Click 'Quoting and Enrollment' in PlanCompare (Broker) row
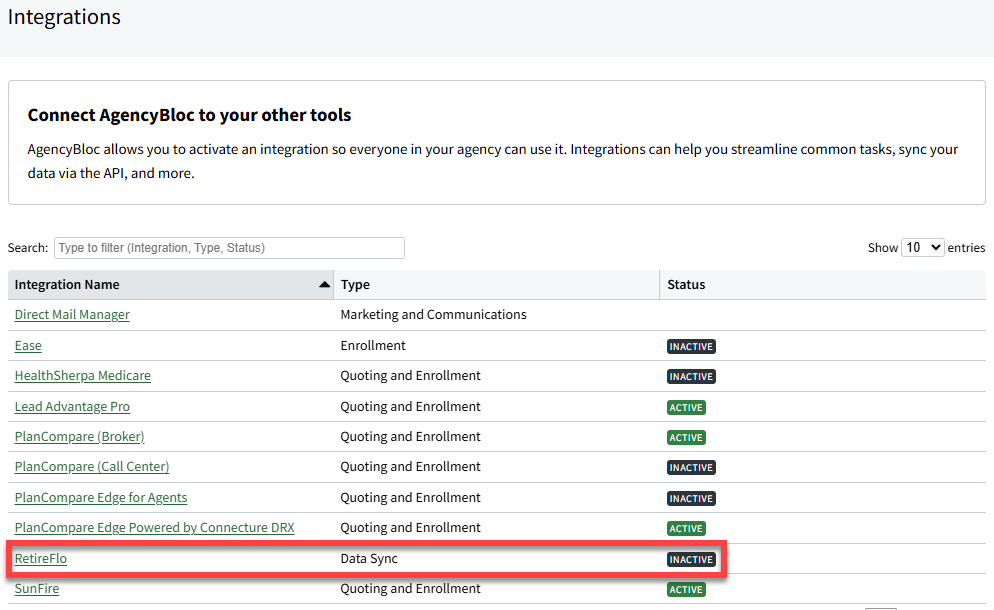The width and height of the screenshot is (994, 610). [410, 436]
